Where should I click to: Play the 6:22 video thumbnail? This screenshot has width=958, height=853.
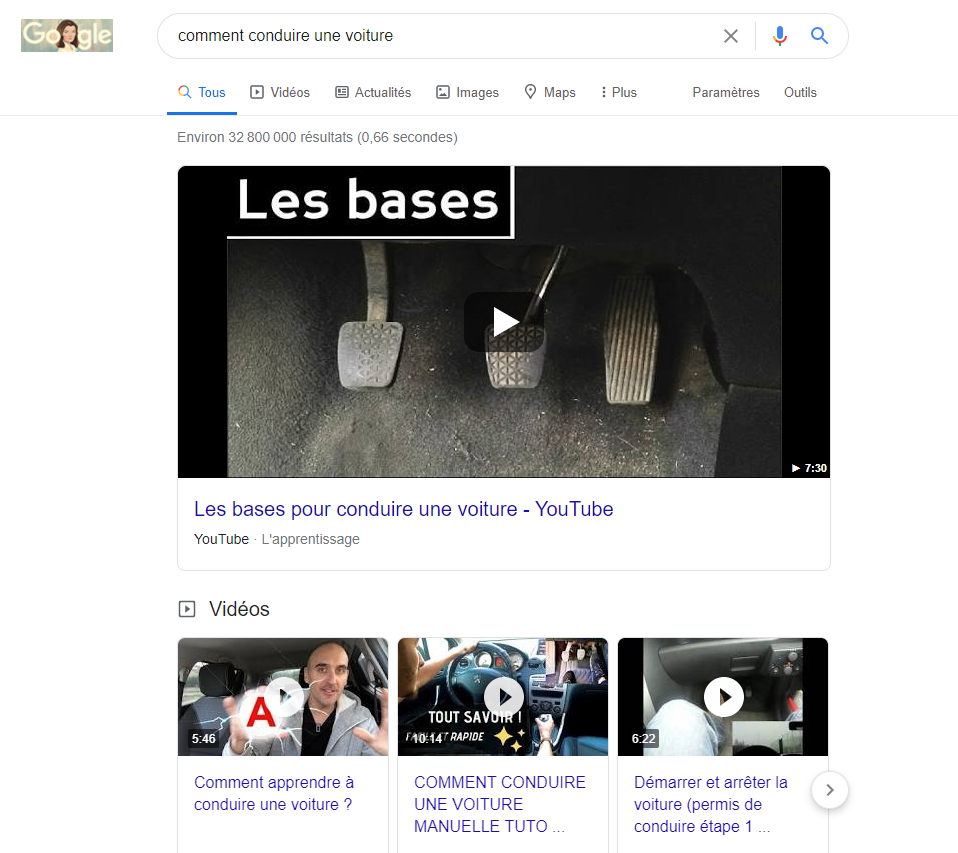pyautogui.click(x=723, y=697)
